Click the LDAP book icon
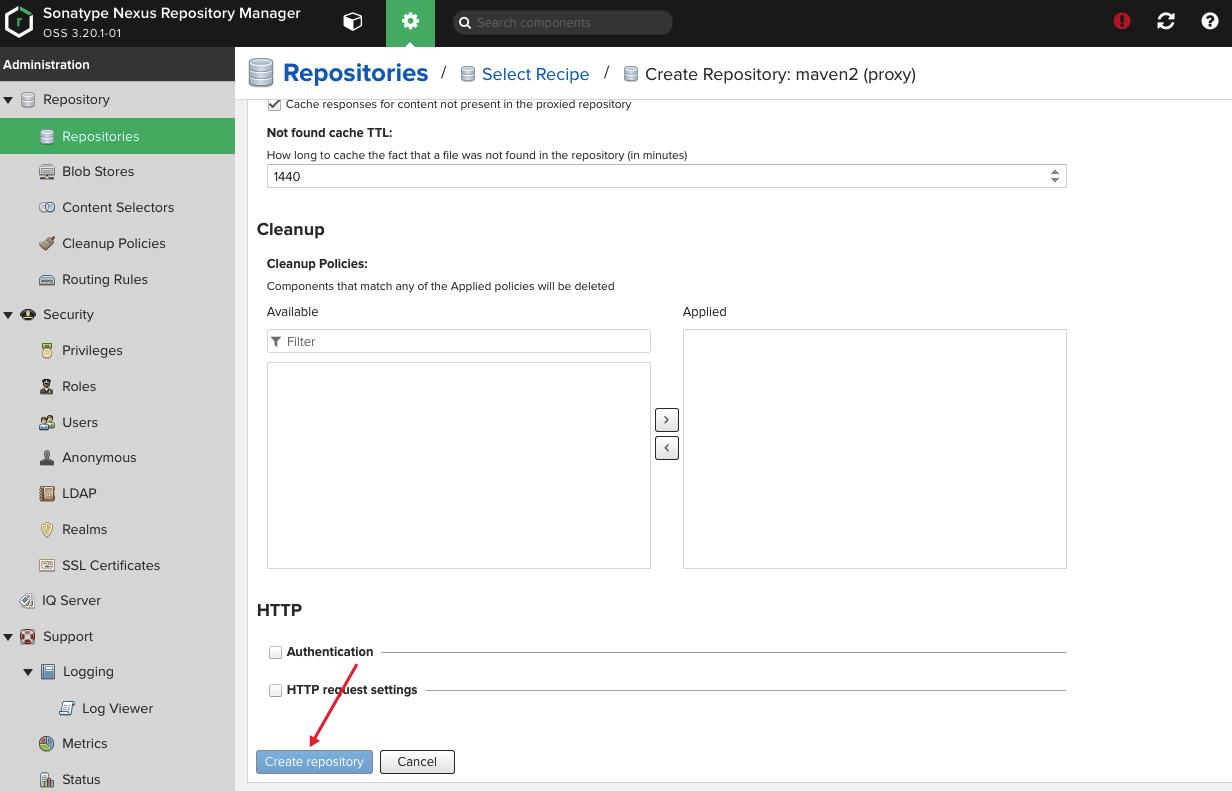This screenshot has height=791, width=1232. [47, 494]
